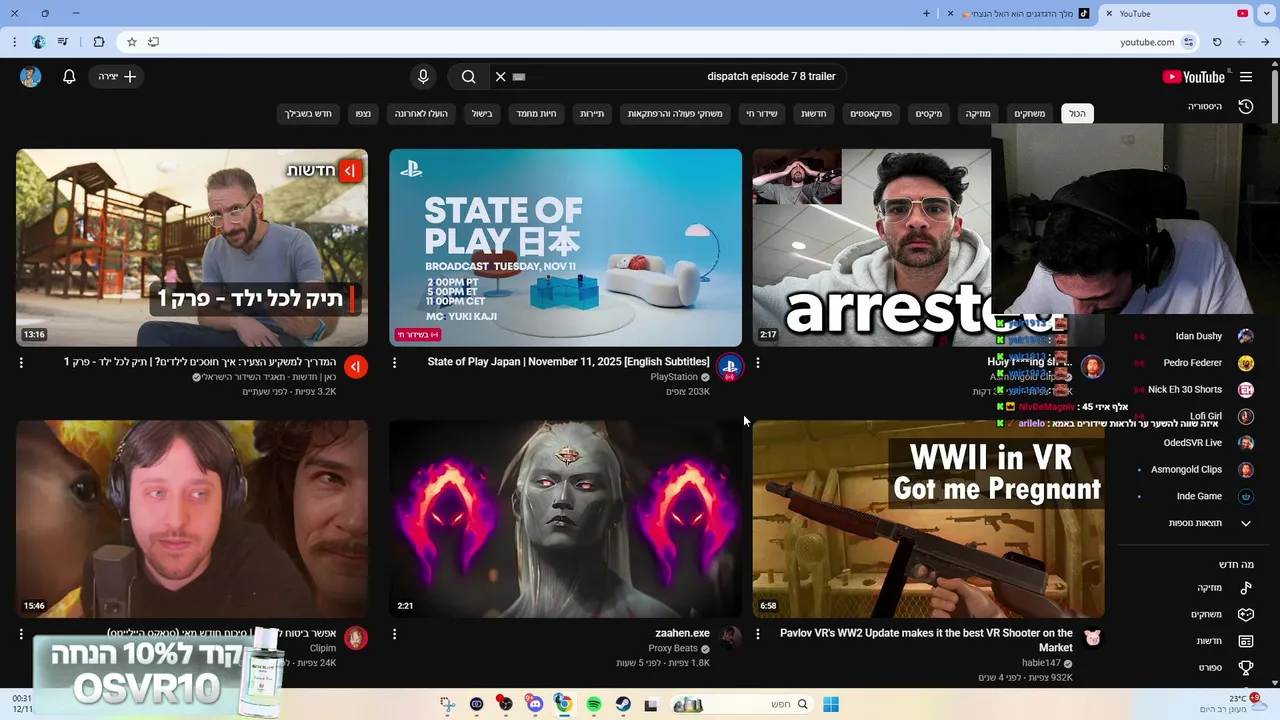Image resolution: width=1280 pixels, height=720 pixels.
Task: Select the 'הועלו לאחרונה' filter chip
Action: [421, 114]
